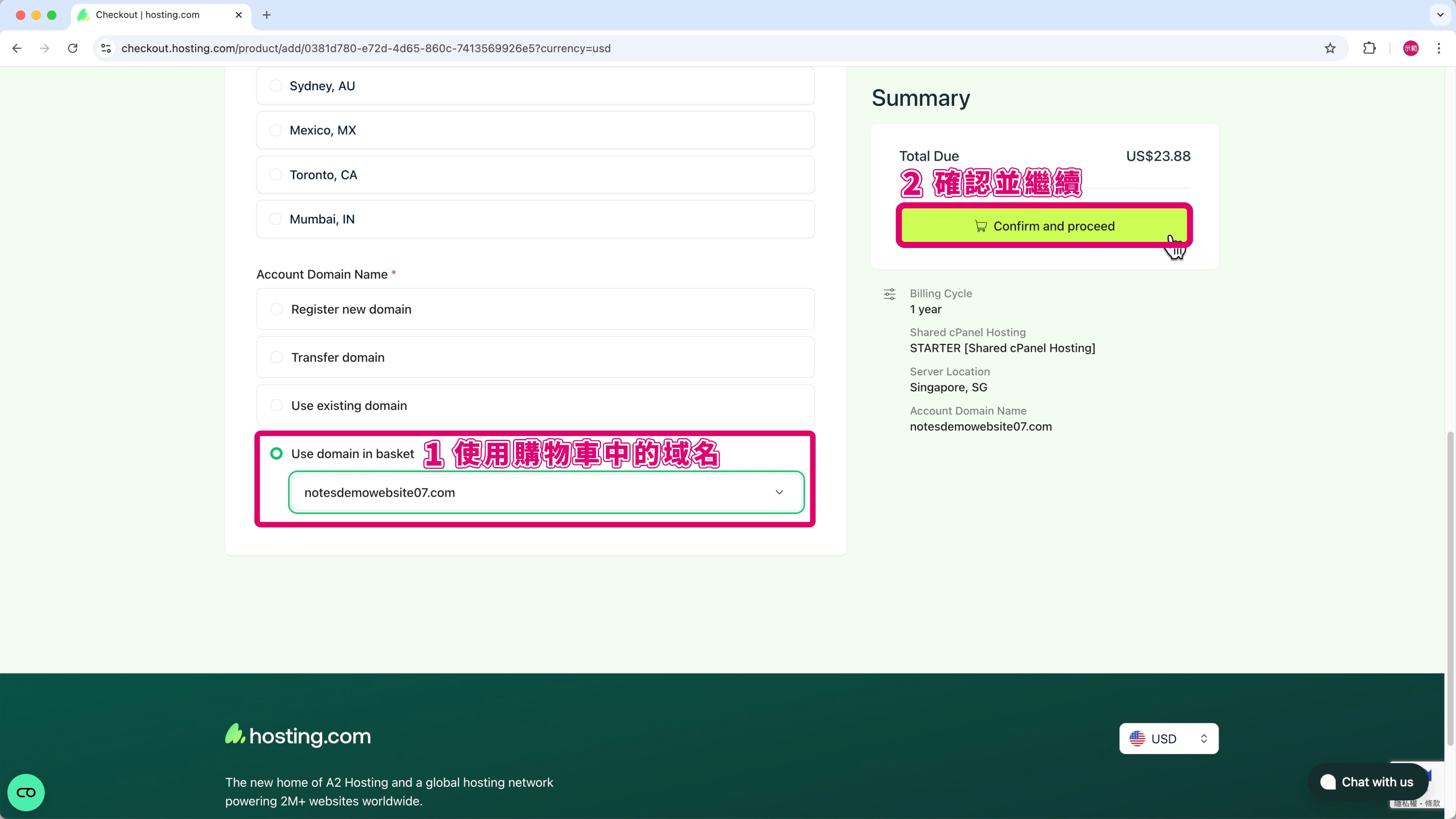
Task: Expand the notesdemowebsite07.com domain dropdown
Action: (x=546, y=492)
